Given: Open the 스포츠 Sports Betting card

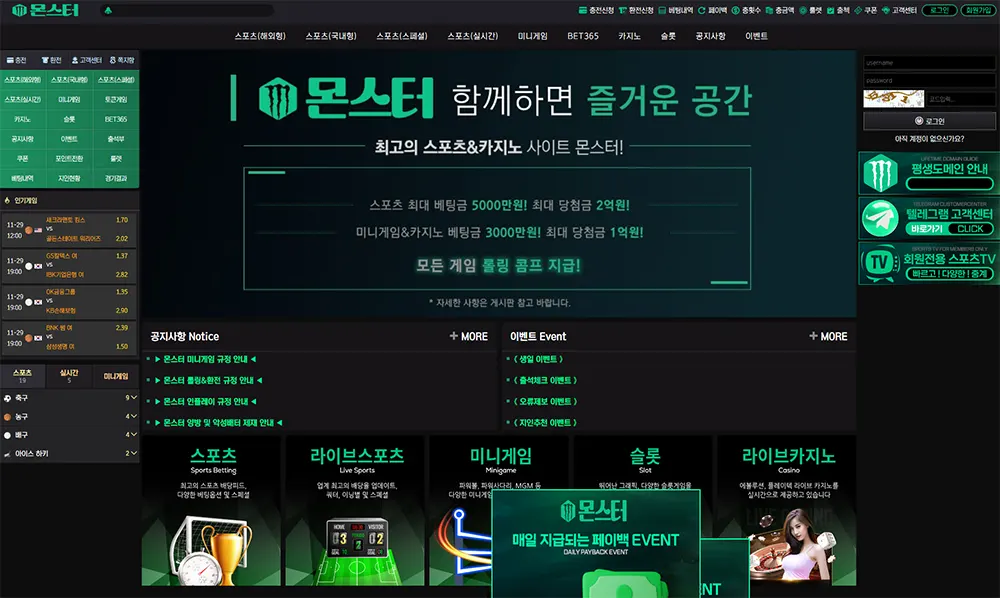Looking at the screenshot, I should coord(213,511).
